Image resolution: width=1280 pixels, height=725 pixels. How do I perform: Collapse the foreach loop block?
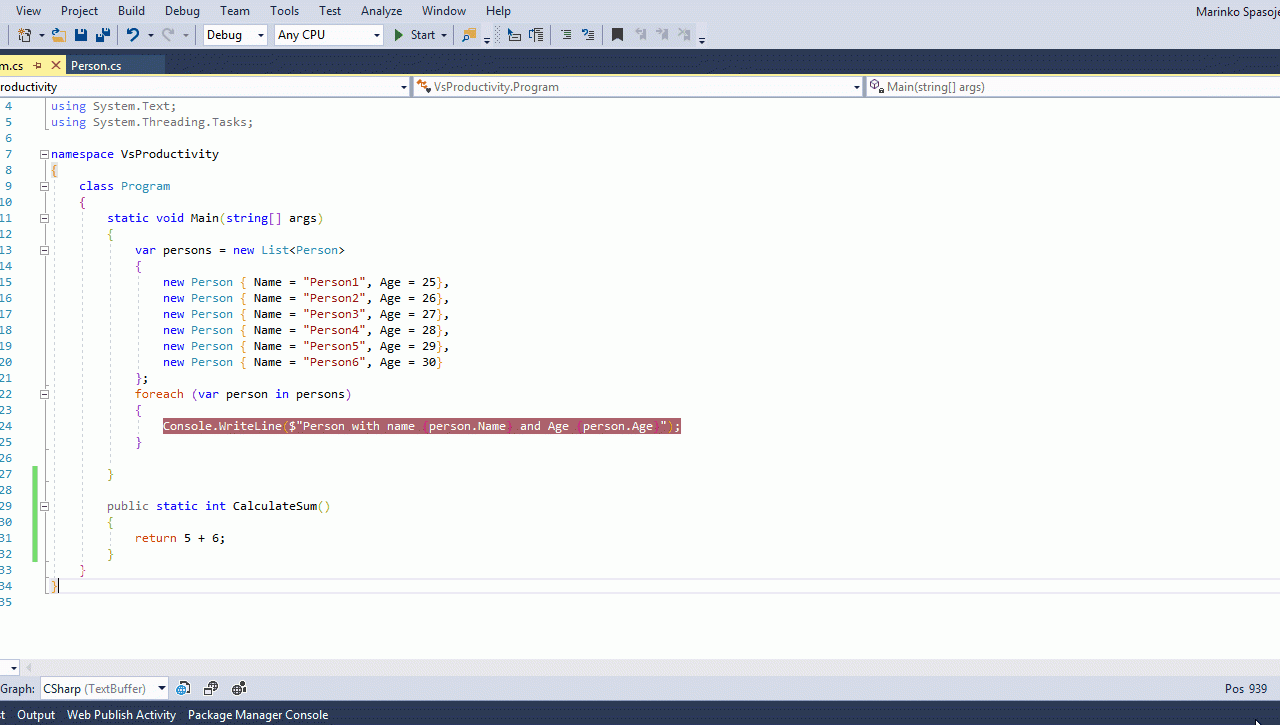click(44, 394)
